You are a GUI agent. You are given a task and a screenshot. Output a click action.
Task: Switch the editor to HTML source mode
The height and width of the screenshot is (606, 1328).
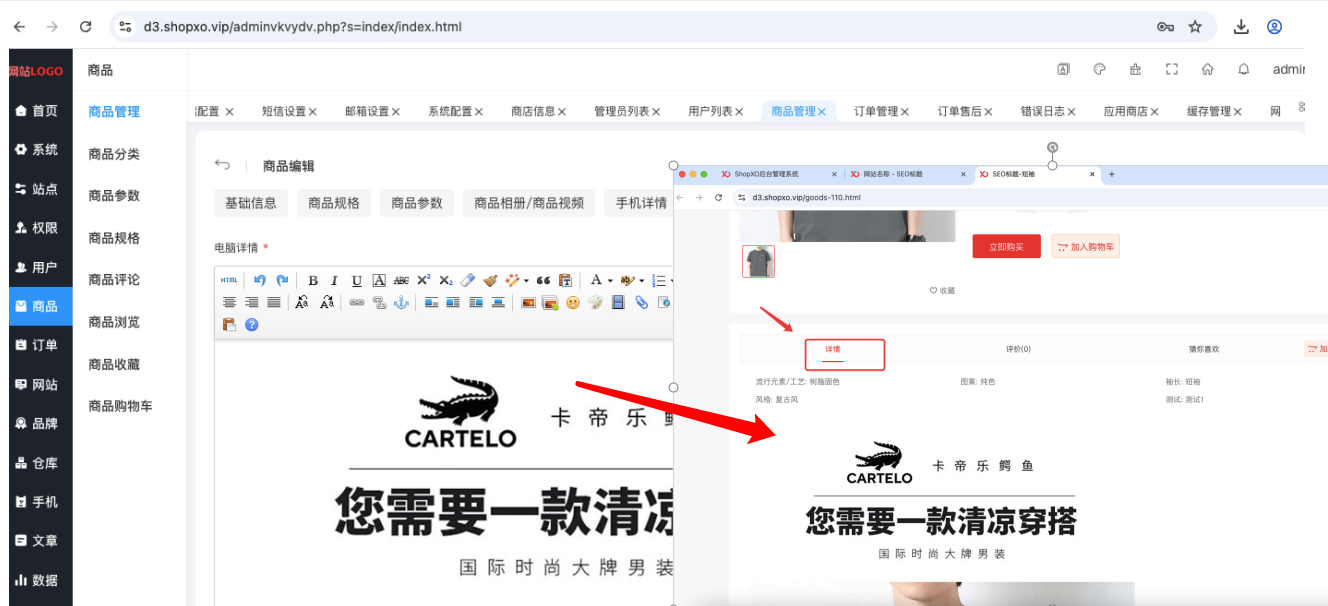(x=229, y=281)
